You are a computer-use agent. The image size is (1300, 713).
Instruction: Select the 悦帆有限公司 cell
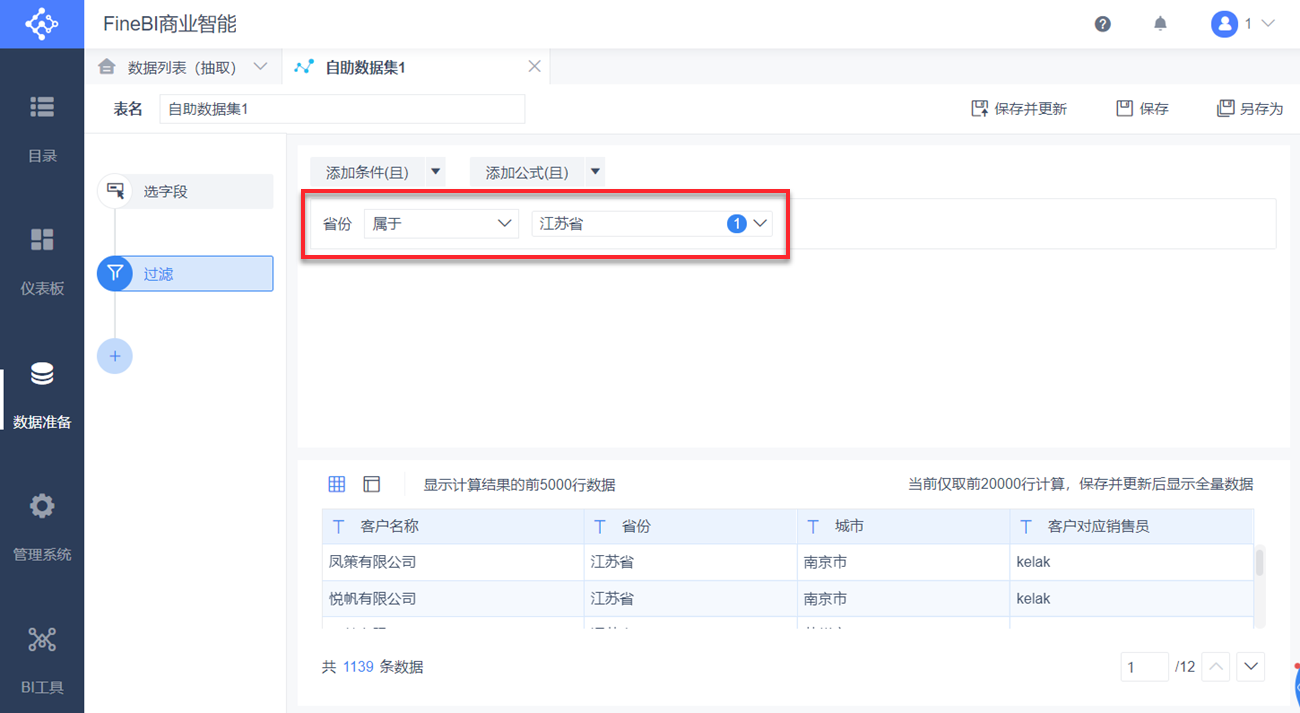click(x=453, y=599)
